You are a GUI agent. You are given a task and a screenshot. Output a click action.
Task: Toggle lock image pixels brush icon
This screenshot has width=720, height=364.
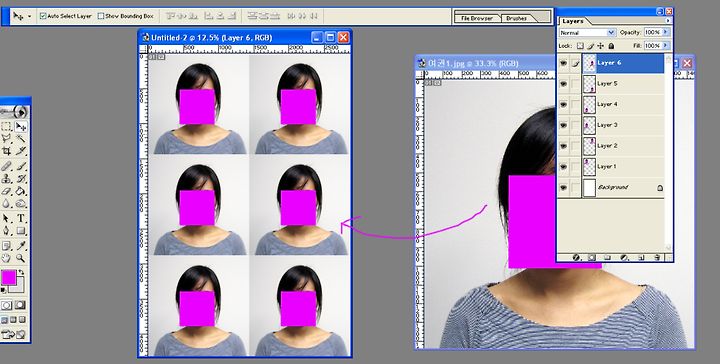pyautogui.click(x=591, y=46)
